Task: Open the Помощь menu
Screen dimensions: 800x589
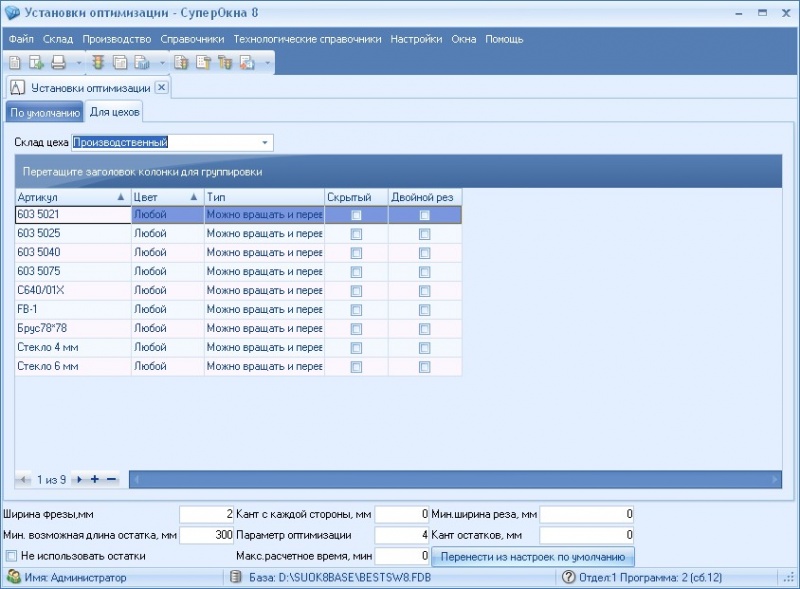Action: click(x=504, y=39)
